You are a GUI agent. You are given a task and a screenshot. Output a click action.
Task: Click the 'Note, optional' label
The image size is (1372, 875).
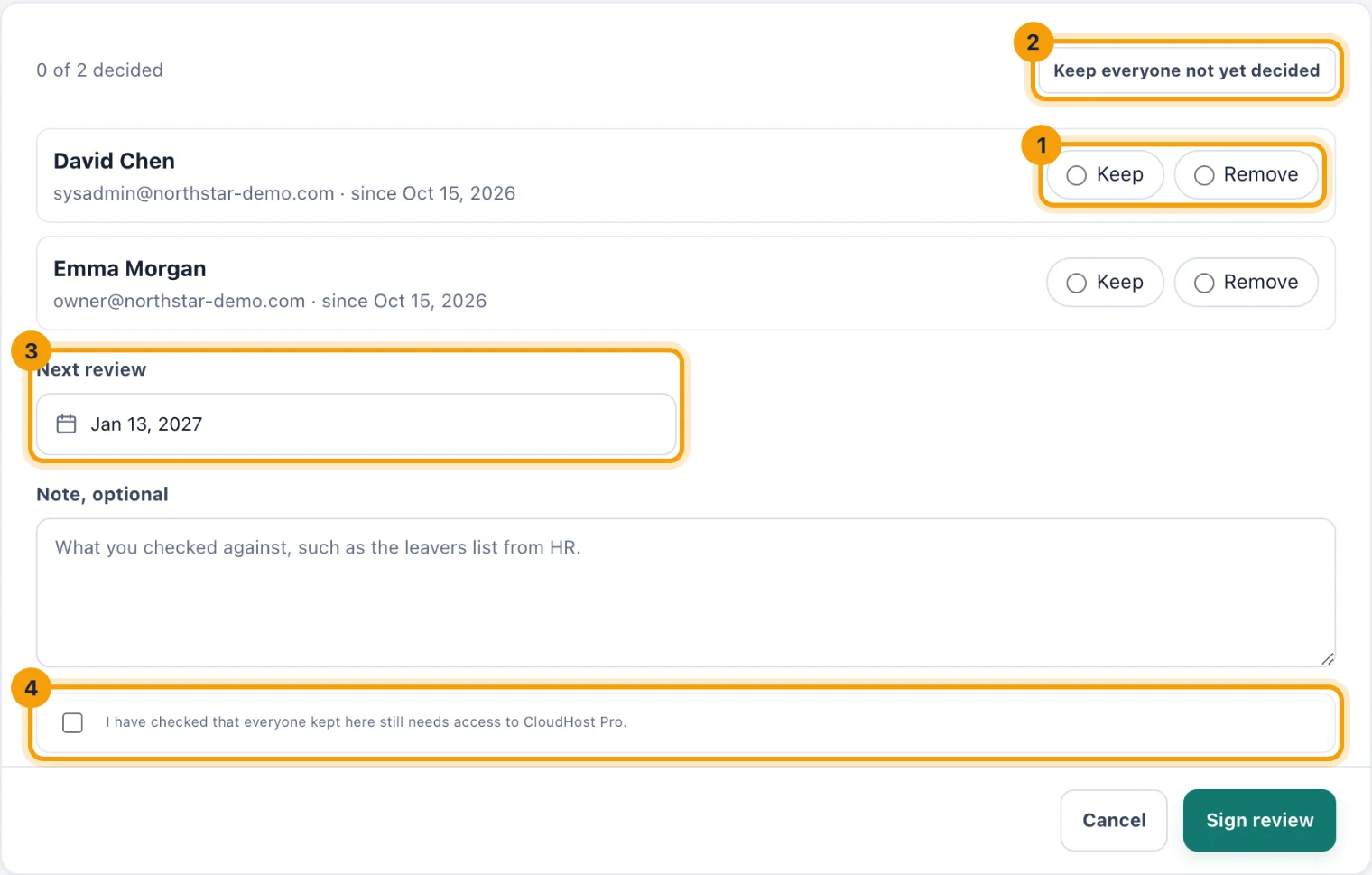tap(103, 494)
